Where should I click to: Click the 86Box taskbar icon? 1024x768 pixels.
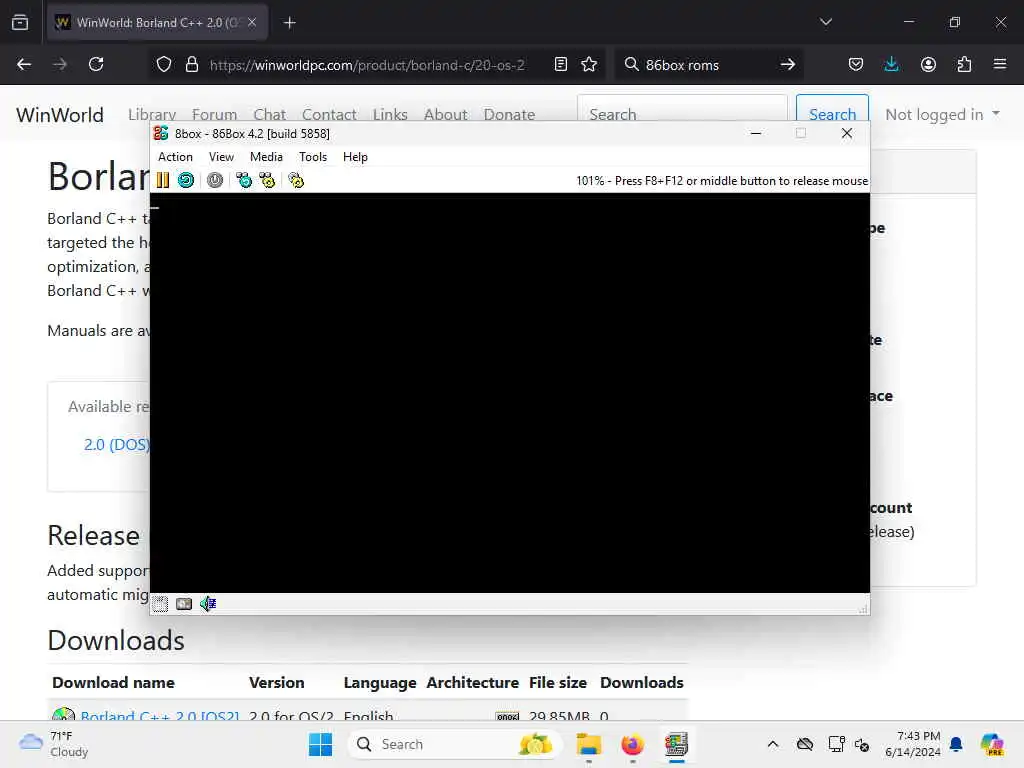coord(677,744)
